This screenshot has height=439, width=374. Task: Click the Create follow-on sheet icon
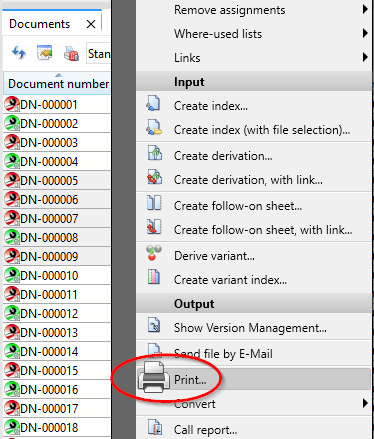154,203
